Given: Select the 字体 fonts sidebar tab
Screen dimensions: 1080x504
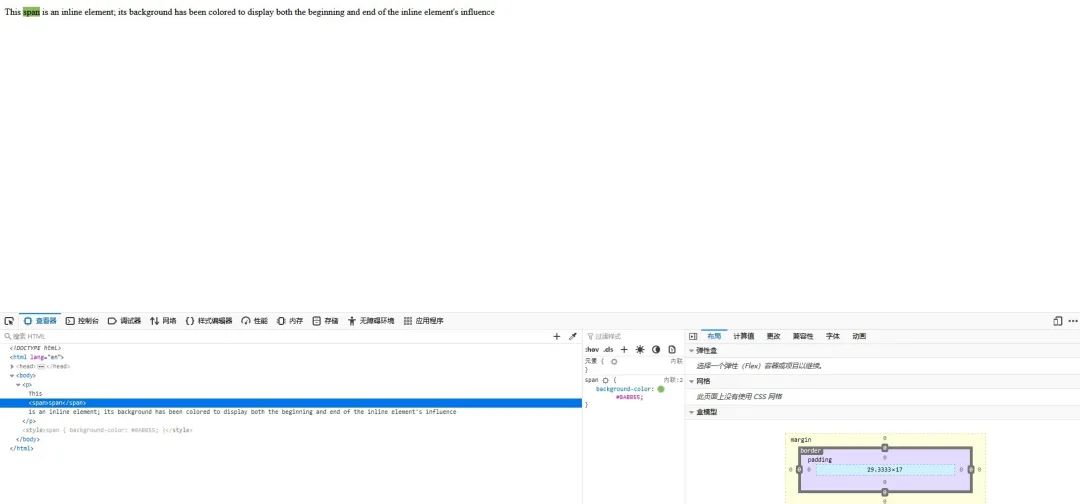Looking at the screenshot, I should pyautogui.click(x=833, y=337).
